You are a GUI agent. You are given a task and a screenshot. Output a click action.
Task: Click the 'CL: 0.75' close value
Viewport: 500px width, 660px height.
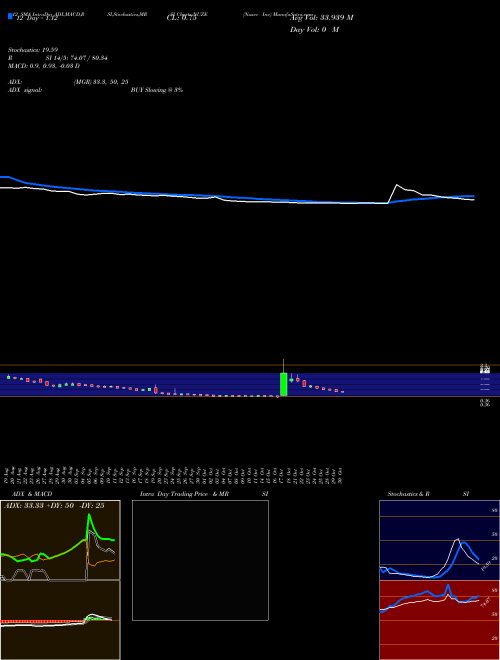point(182,18)
